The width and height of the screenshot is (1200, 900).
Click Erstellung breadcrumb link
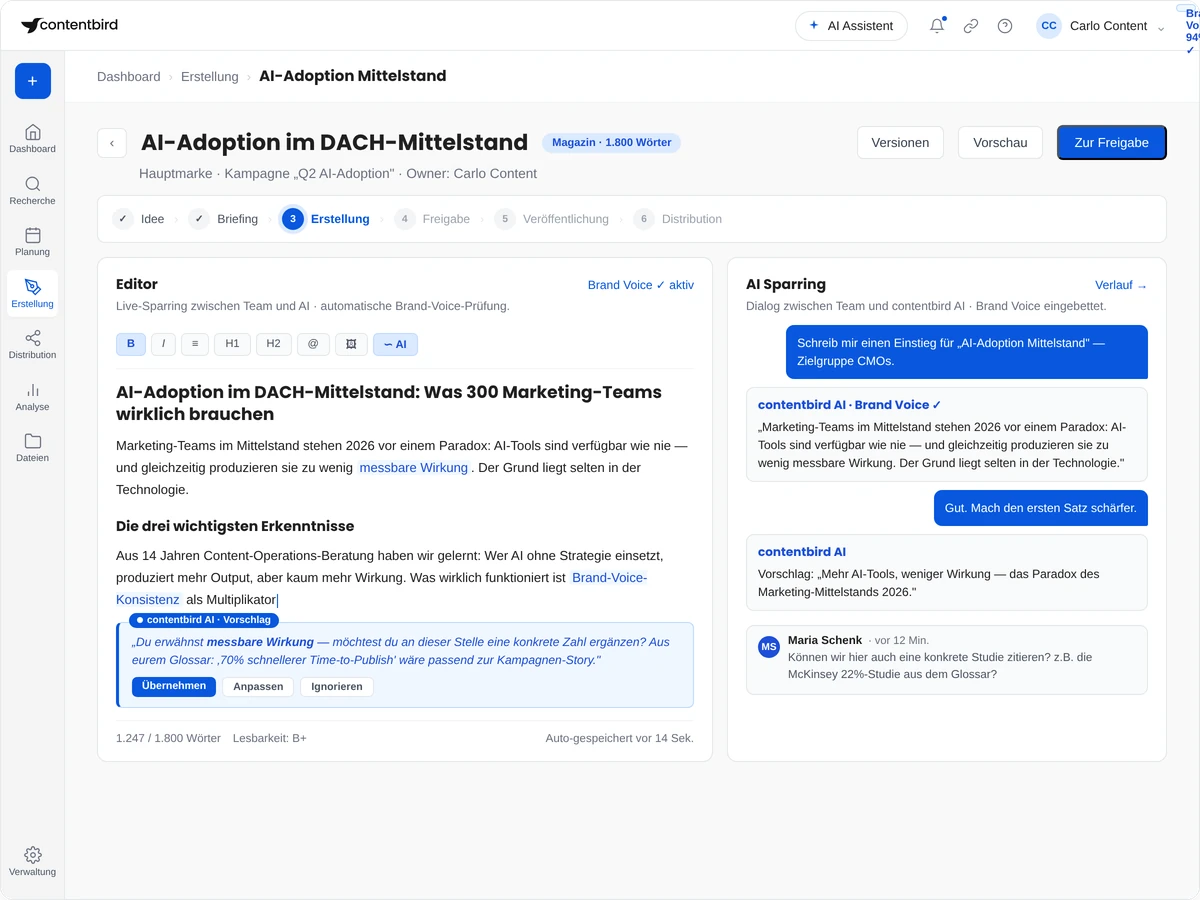pos(210,76)
